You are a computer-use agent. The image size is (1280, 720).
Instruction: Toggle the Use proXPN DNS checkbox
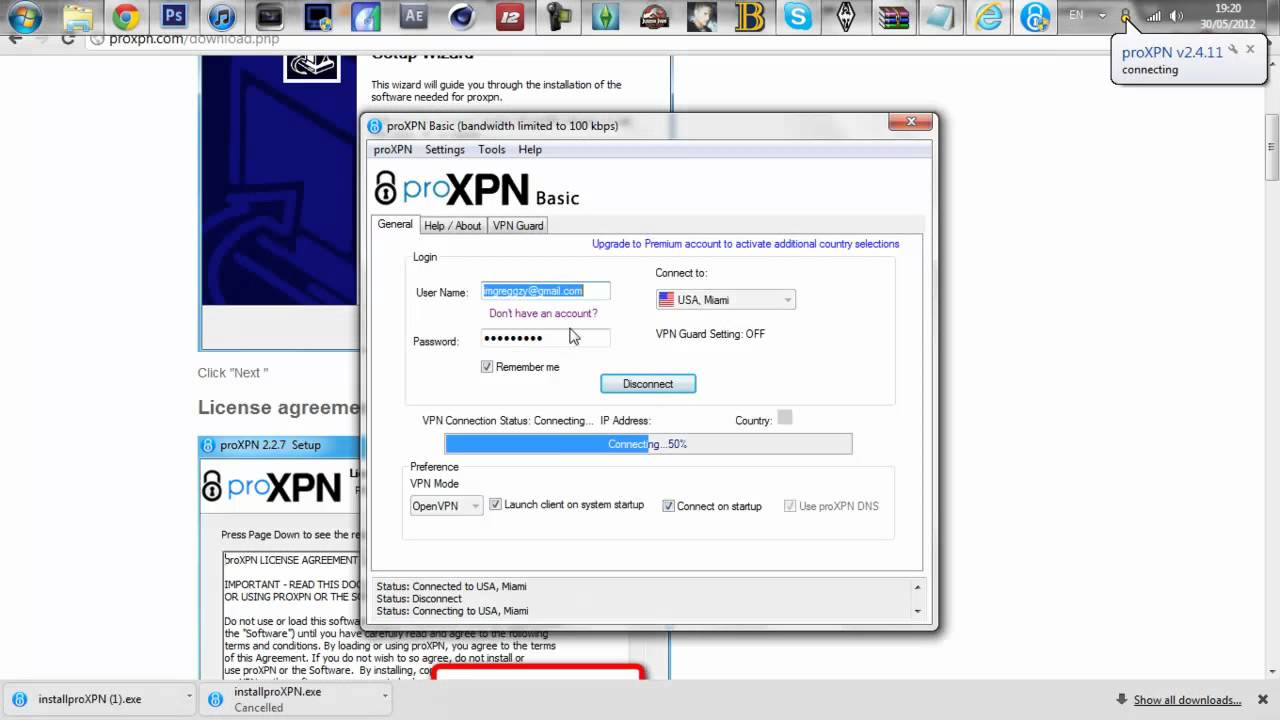point(790,506)
